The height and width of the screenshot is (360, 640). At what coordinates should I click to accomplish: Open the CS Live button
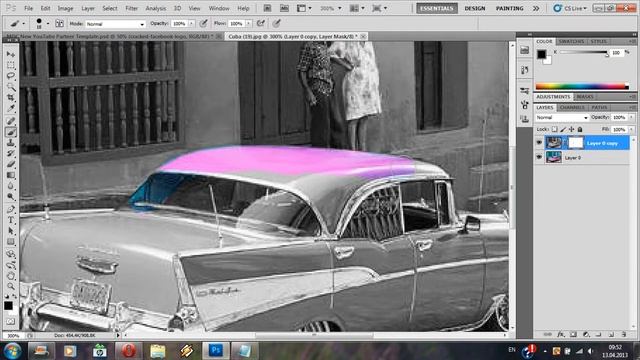tap(570, 8)
